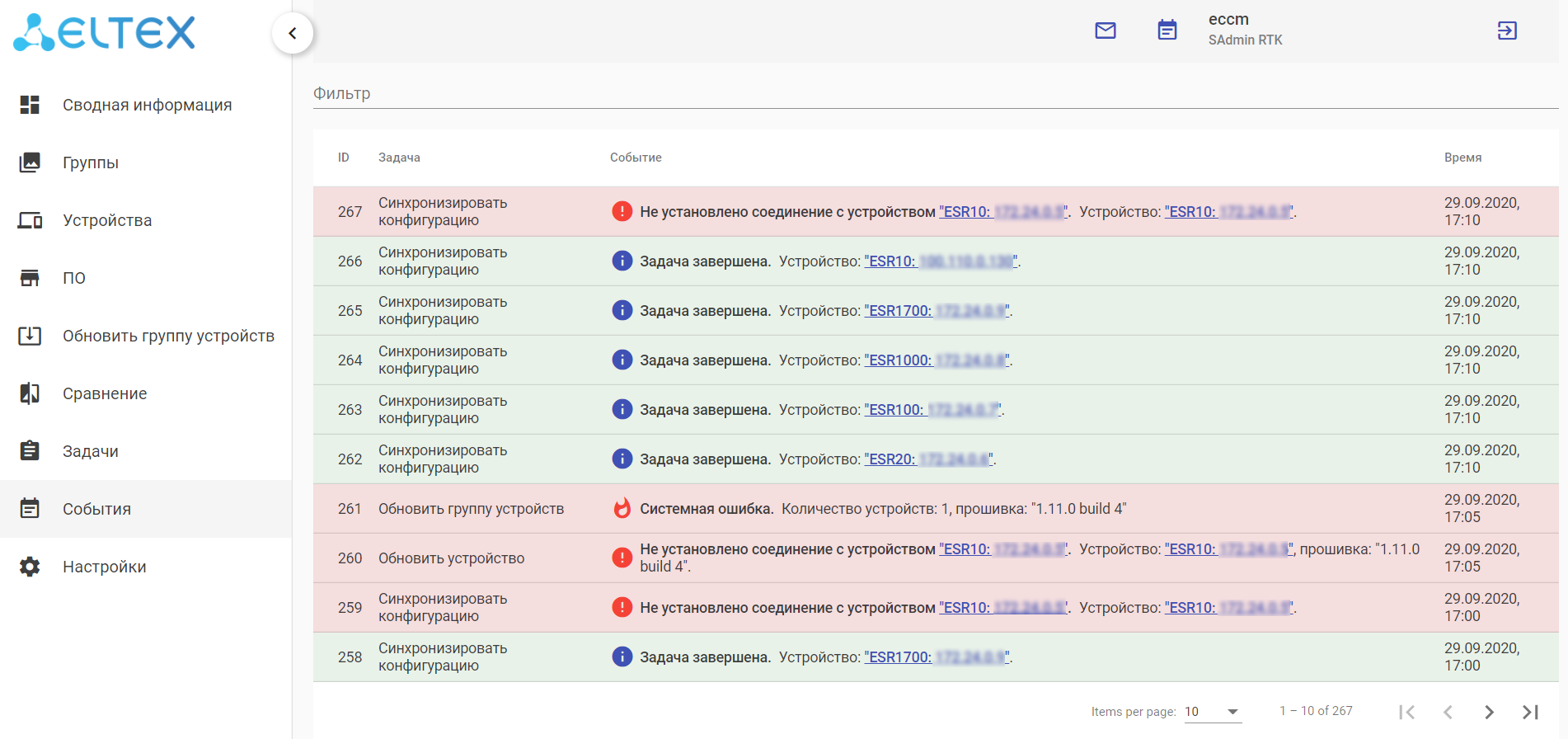Click the logout icon at top right
This screenshot has height=739, width=1568.
point(1507,31)
